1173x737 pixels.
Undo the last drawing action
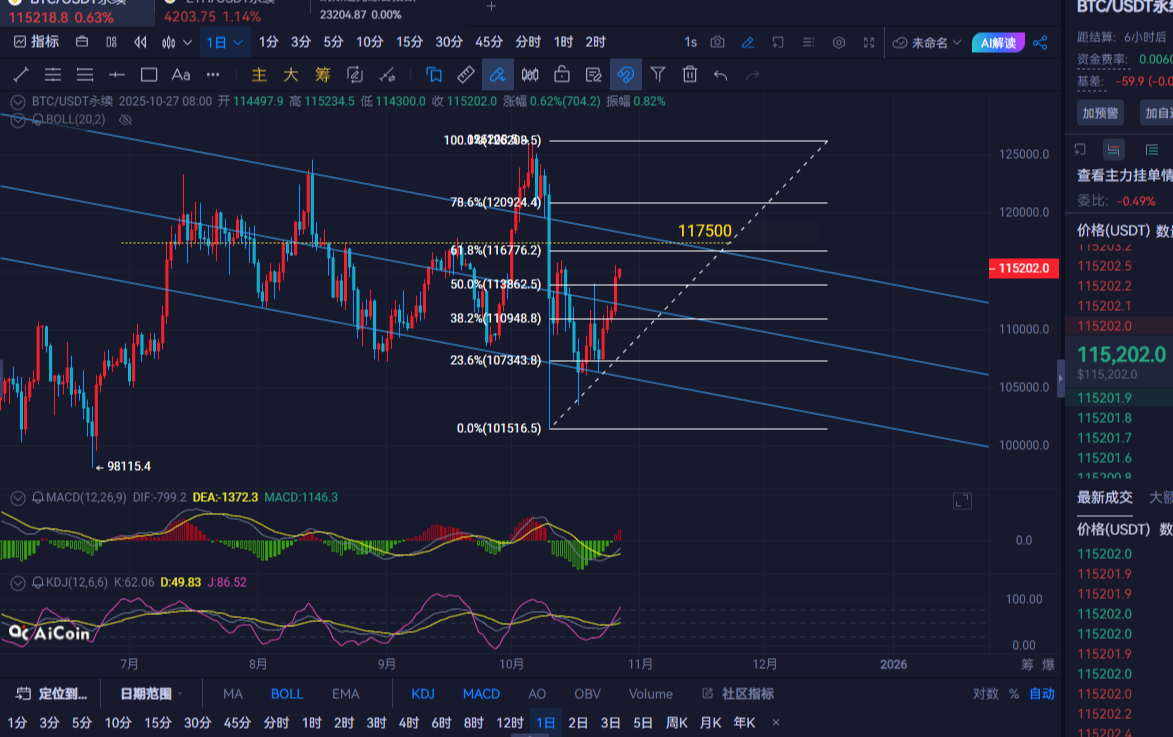pyautogui.click(x=720, y=74)
